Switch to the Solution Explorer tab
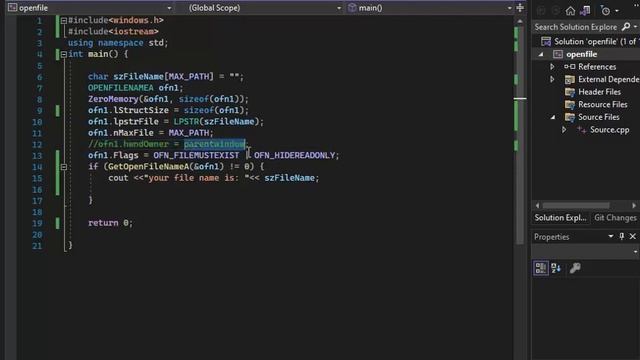640x360 pixels. pyautogui.click(x=560, y=218)
